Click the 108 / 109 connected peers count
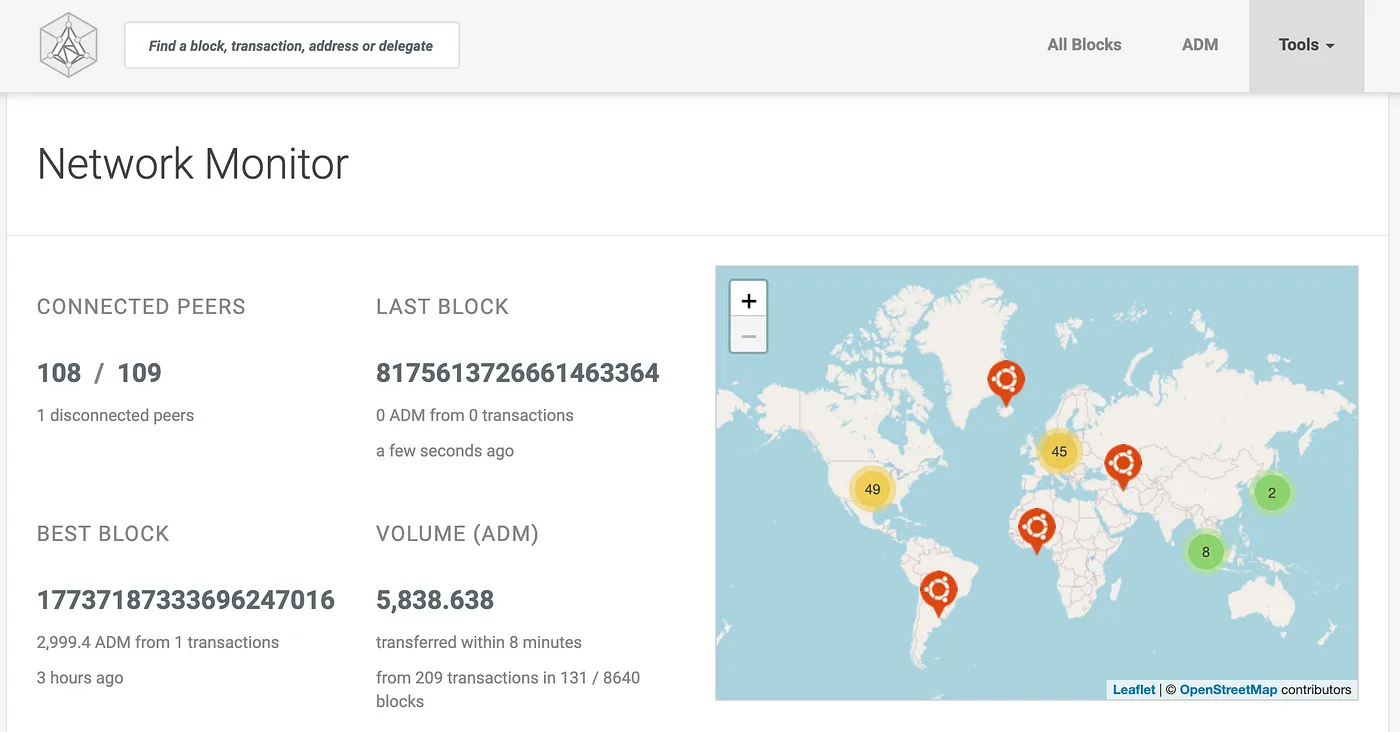 pos(99,373)
